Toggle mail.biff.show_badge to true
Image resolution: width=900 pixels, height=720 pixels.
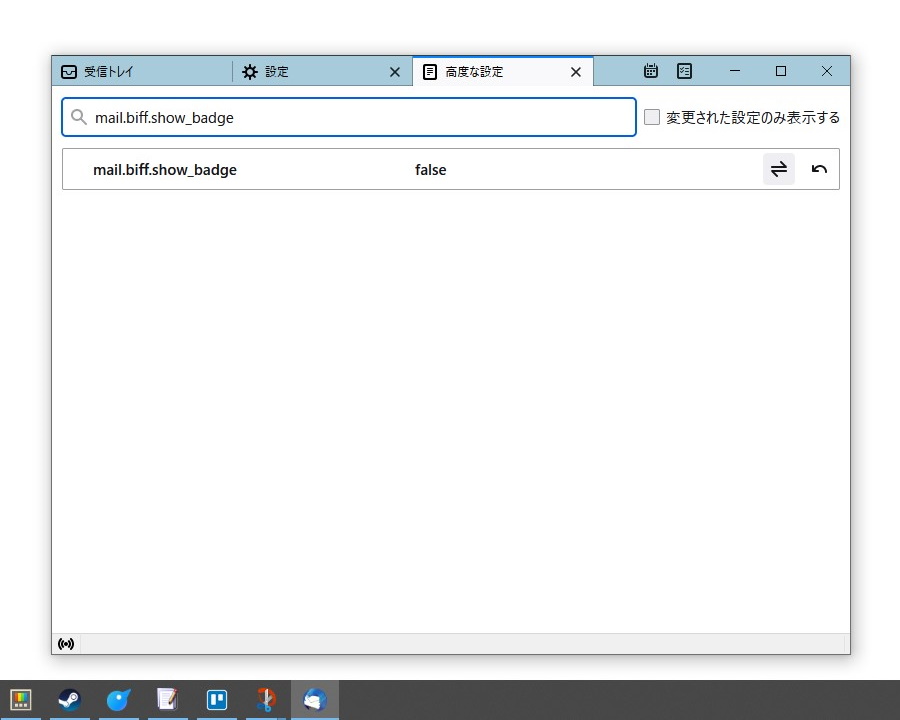(779, 169)
